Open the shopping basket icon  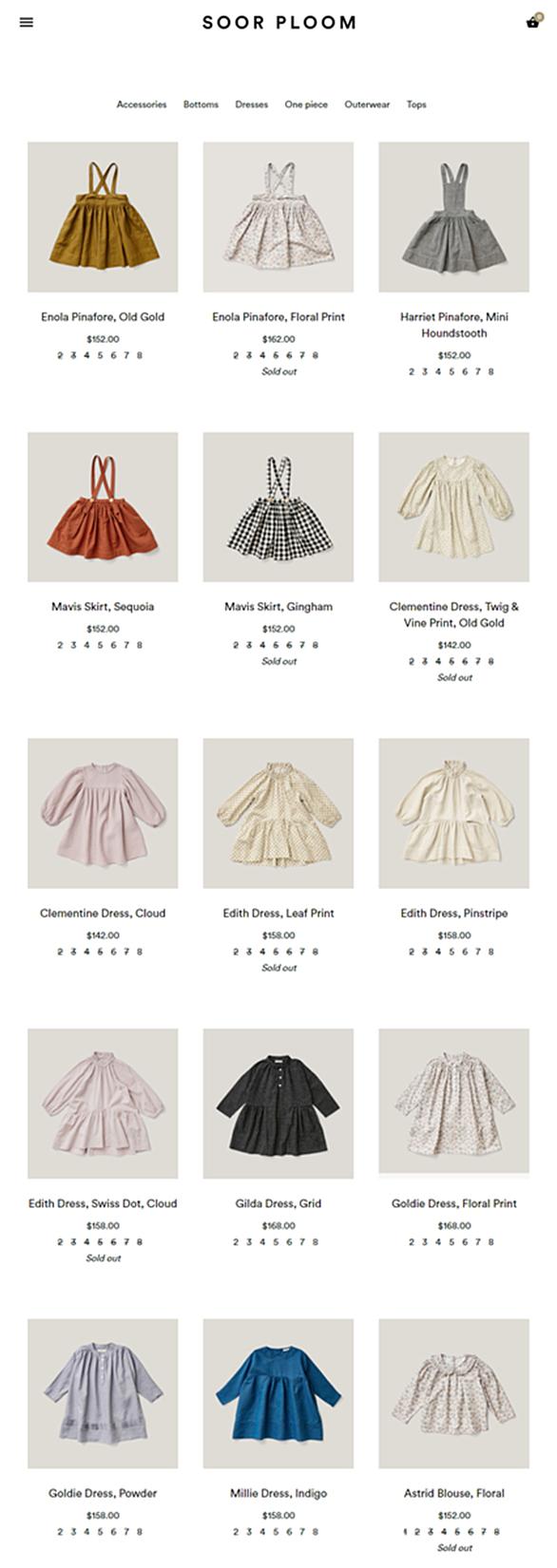[533, 21]
